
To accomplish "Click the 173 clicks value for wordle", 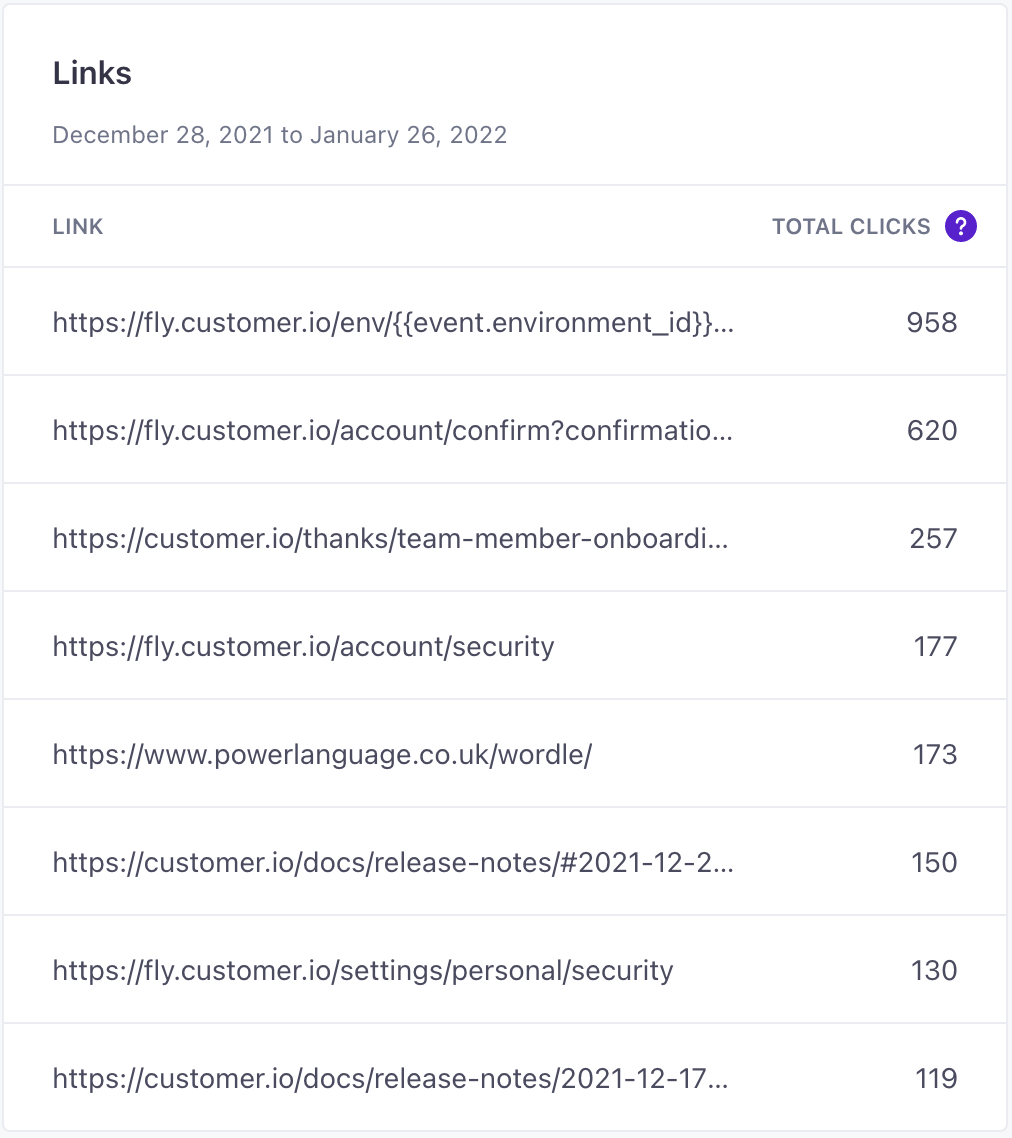I will click(x=935, y=755).
